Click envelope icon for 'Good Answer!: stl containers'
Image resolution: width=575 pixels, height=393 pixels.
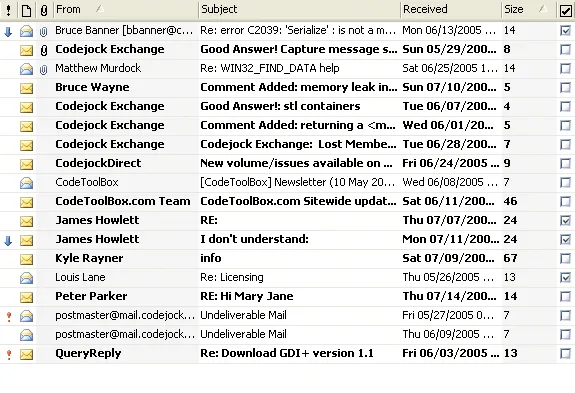click(x=26, y=107)
